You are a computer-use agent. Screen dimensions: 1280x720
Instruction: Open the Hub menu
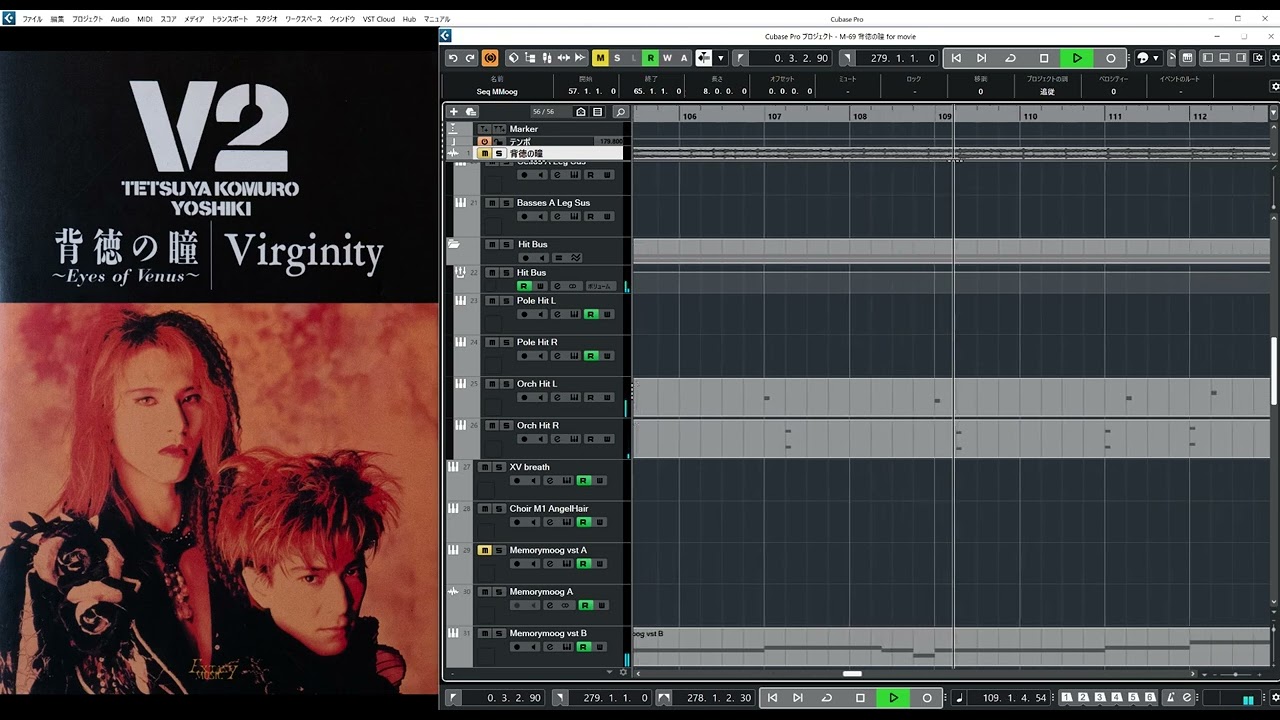[409, 19]
